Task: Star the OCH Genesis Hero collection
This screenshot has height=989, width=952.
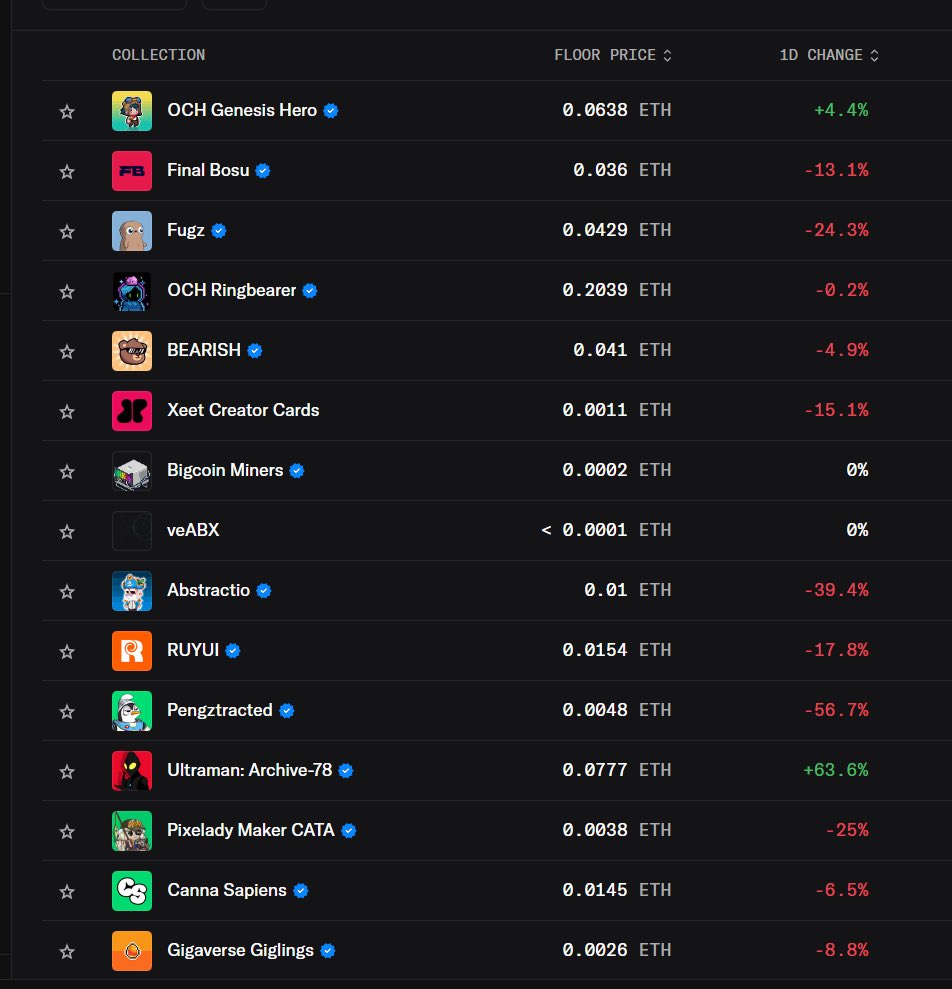Action: click(67, 112)
